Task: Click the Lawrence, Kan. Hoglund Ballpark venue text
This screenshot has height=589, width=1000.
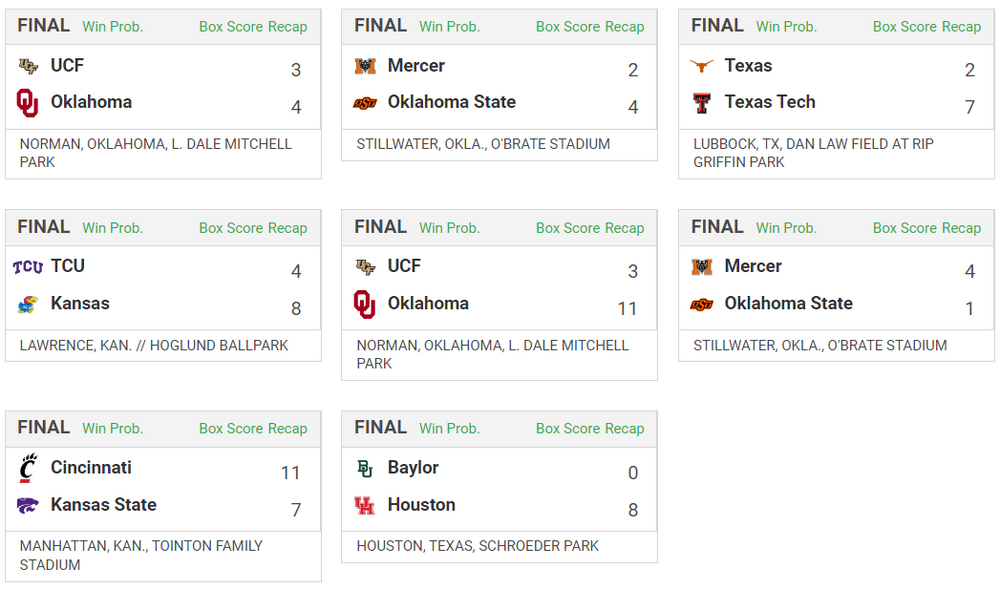Action: 154,345
